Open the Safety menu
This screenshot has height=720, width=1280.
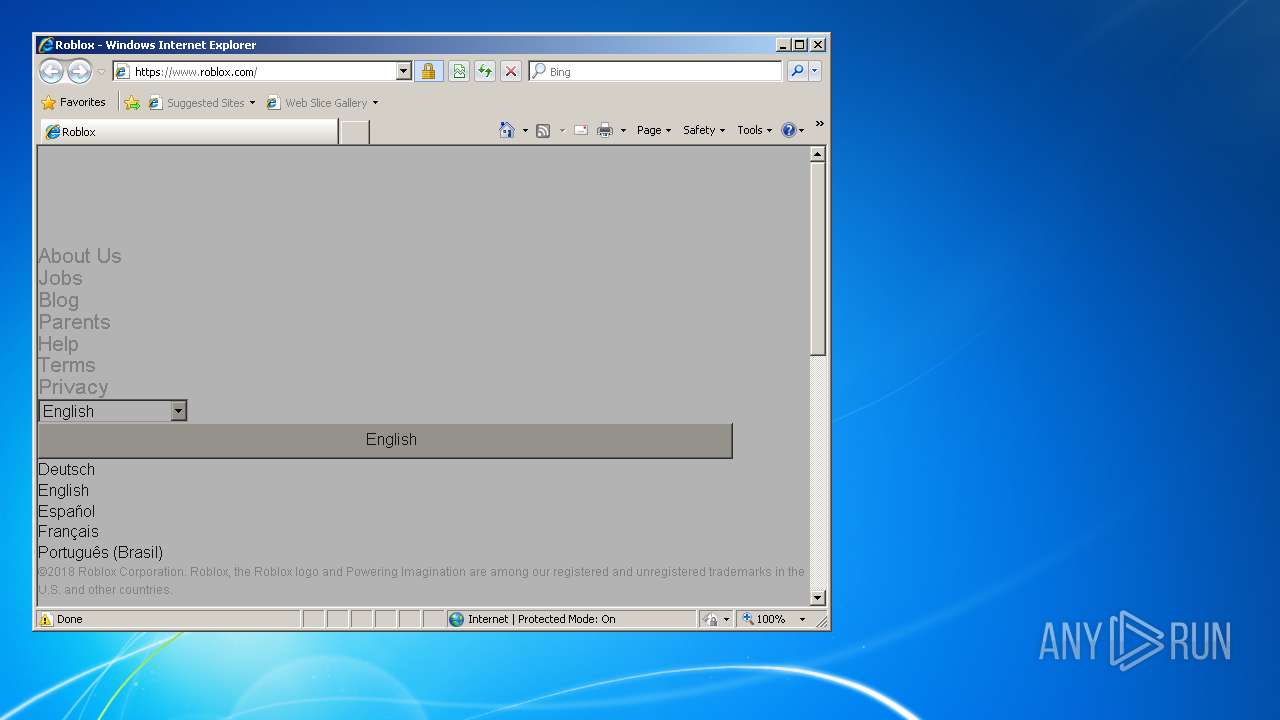[704, 130]
